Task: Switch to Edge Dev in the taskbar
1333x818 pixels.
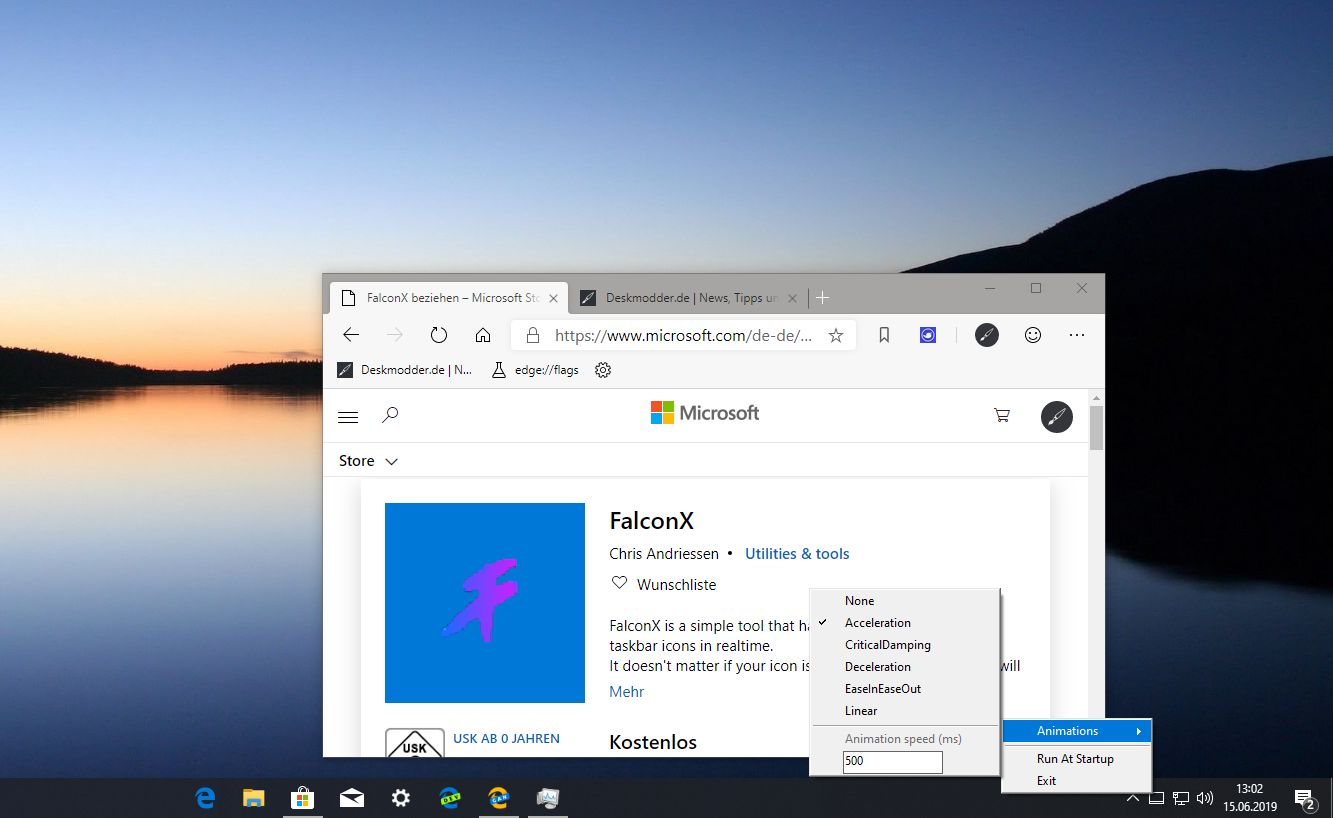Action: click(x=449, y=798)
